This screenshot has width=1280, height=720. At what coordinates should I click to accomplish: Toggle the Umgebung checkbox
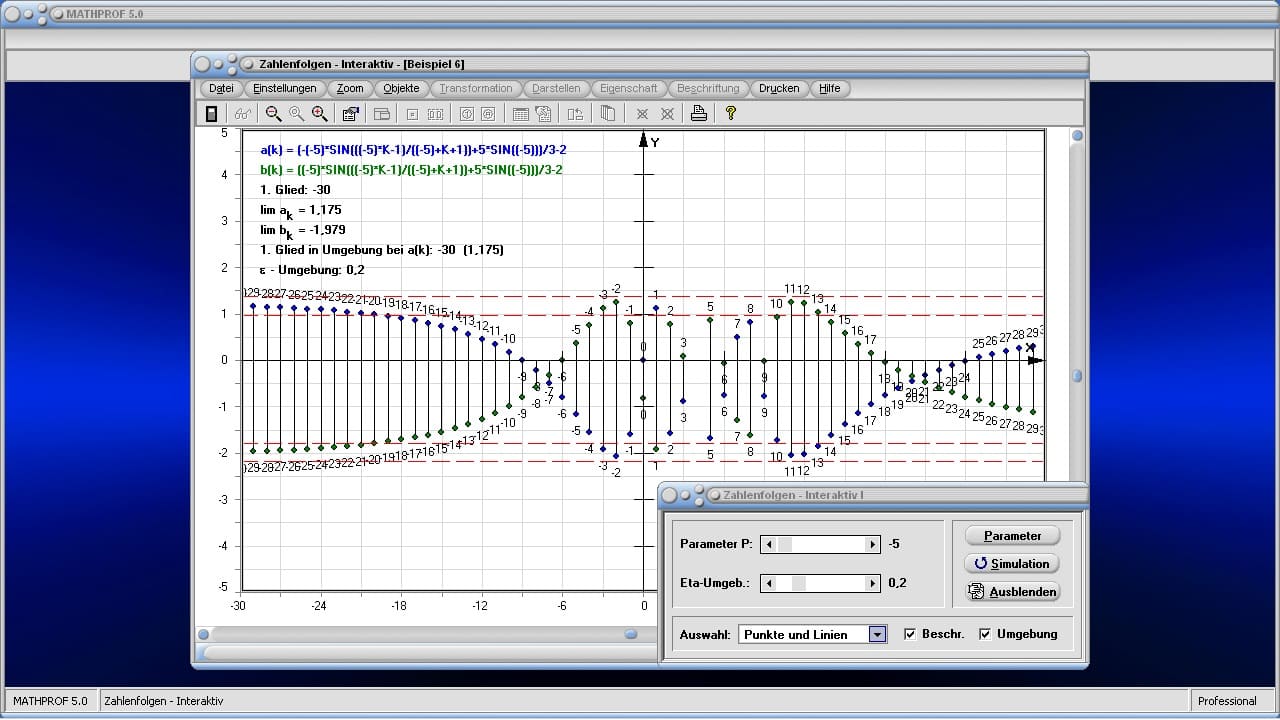pos(985,634)
